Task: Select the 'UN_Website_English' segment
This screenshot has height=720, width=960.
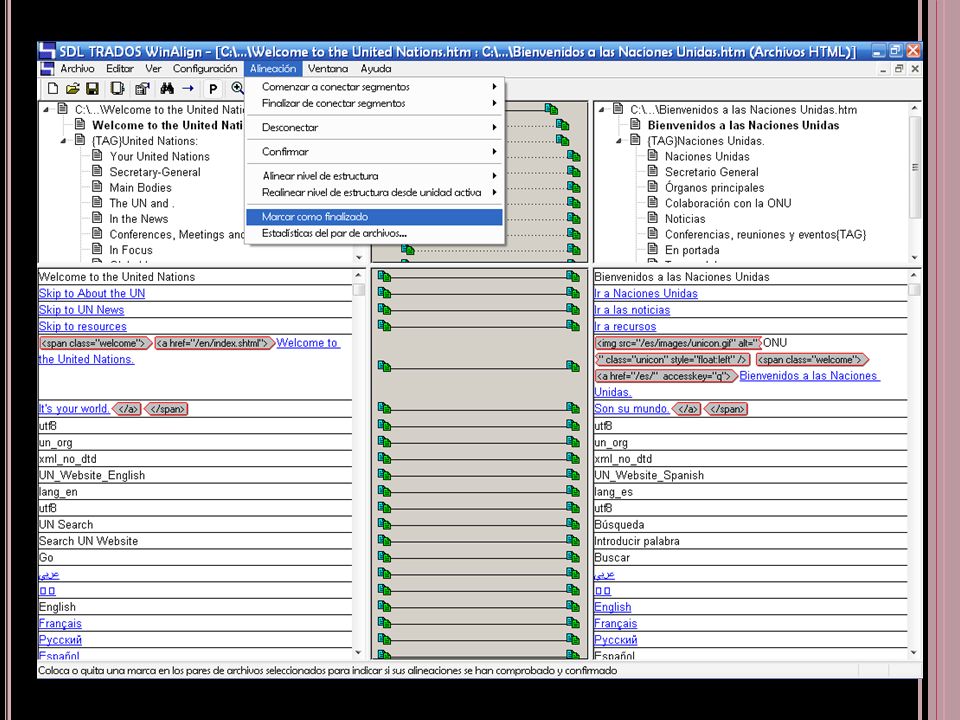Action: [195, 475]
